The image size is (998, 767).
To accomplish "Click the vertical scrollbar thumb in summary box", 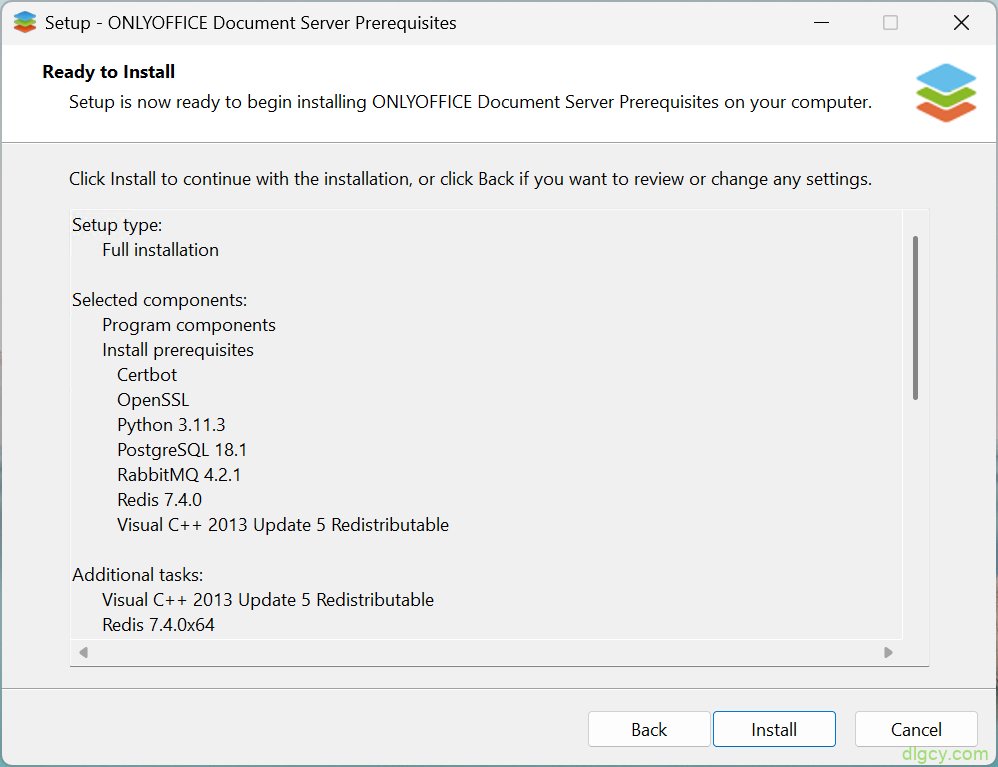I will [915, 318].
